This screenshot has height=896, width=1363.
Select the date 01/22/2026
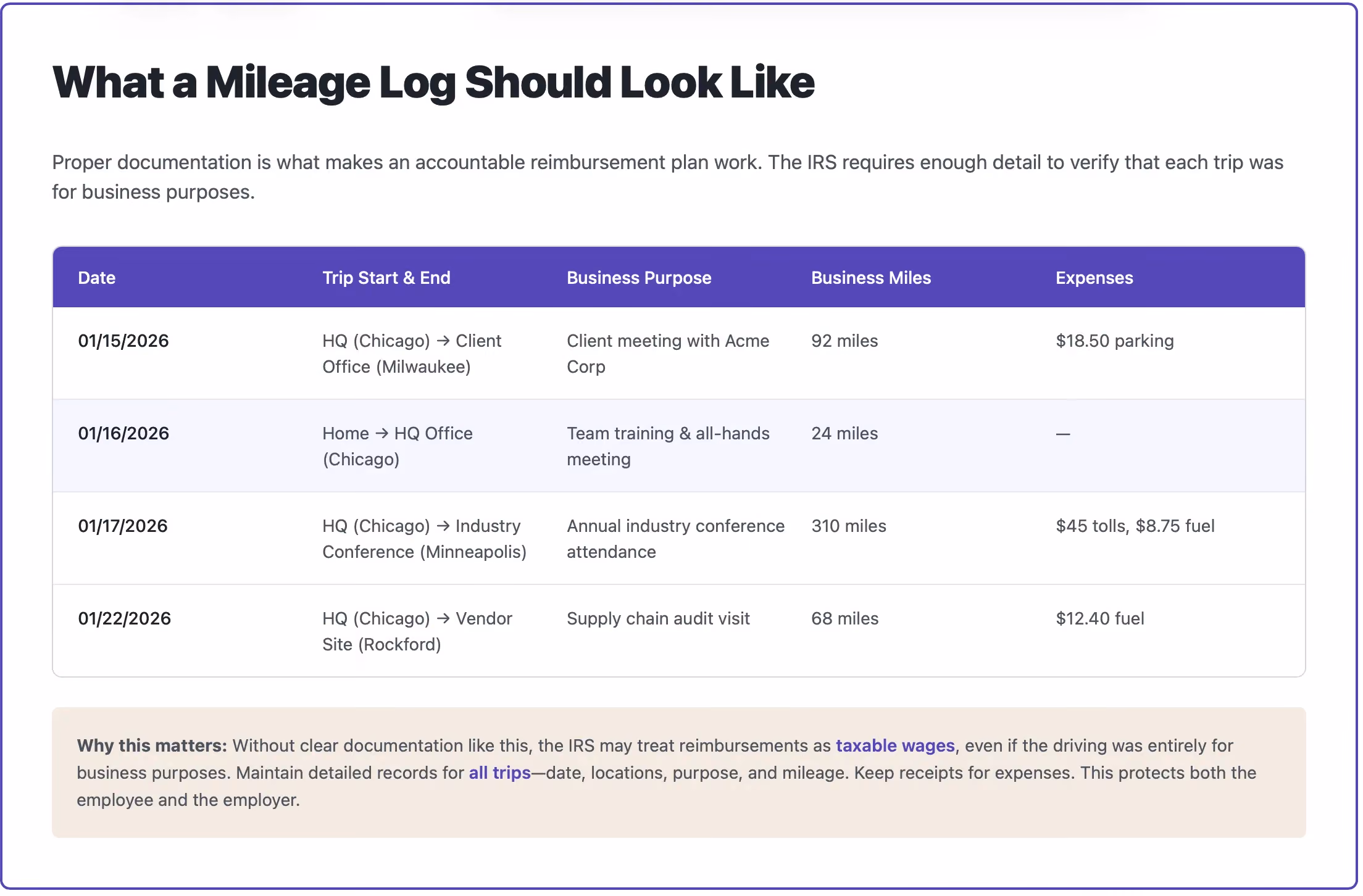(124, 618)
